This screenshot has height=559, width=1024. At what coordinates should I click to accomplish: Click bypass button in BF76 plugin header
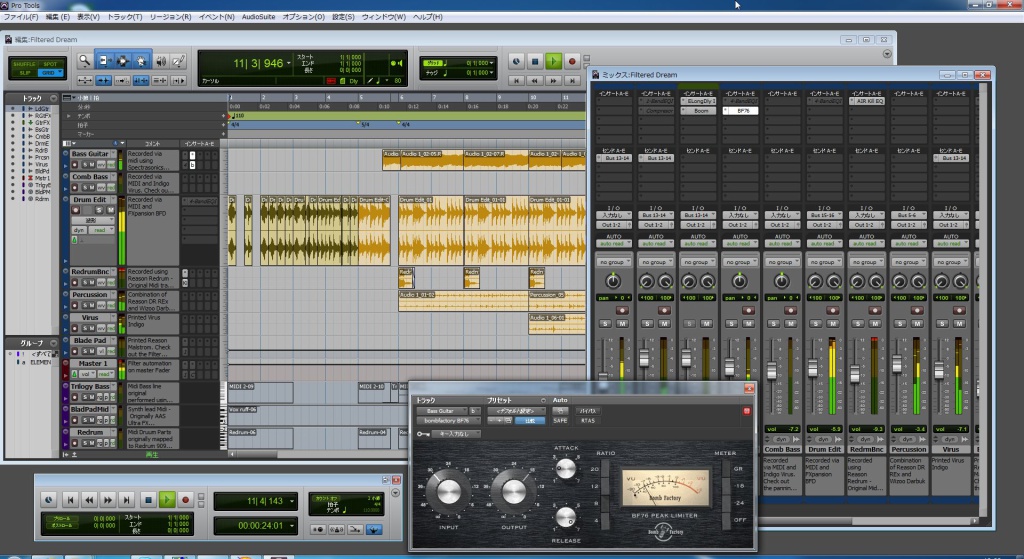coord(587,411)
